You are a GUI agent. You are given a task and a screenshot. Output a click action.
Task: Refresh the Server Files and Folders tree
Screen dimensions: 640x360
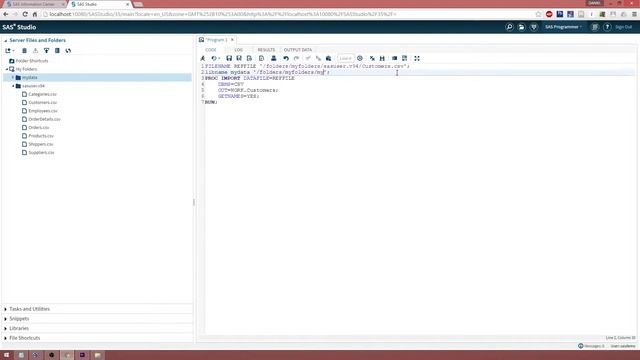click(x=68, y=51)
